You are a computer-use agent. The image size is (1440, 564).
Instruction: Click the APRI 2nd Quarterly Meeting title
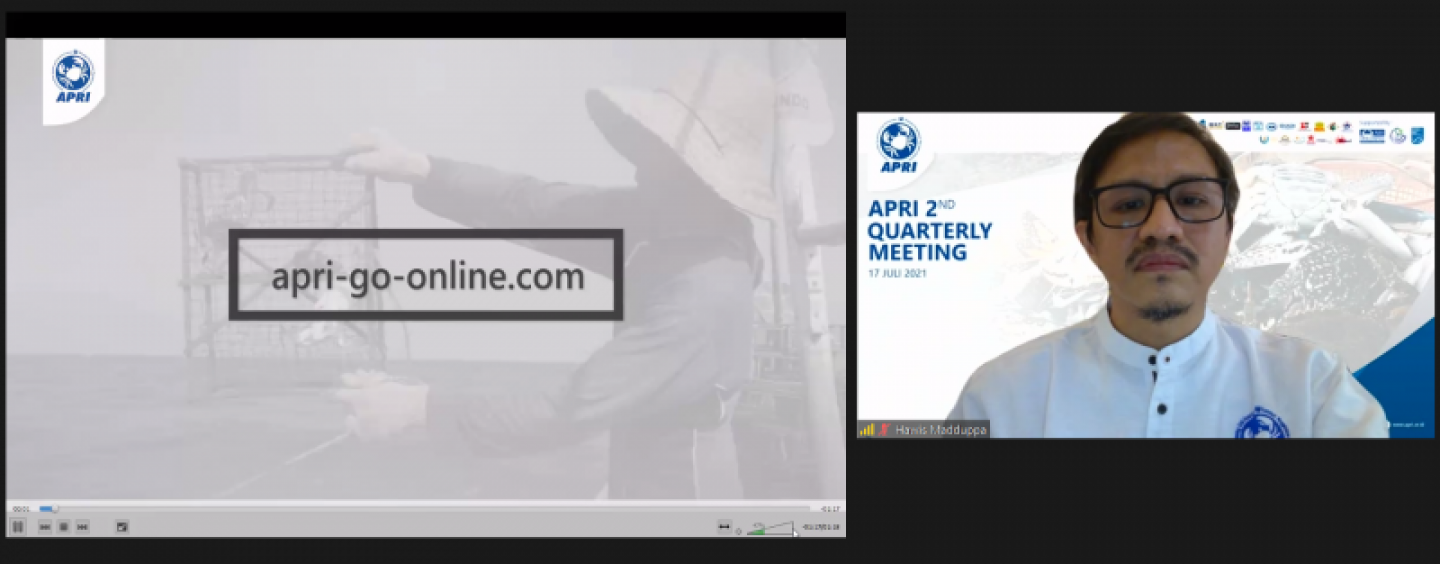click(x=930, y=230)
